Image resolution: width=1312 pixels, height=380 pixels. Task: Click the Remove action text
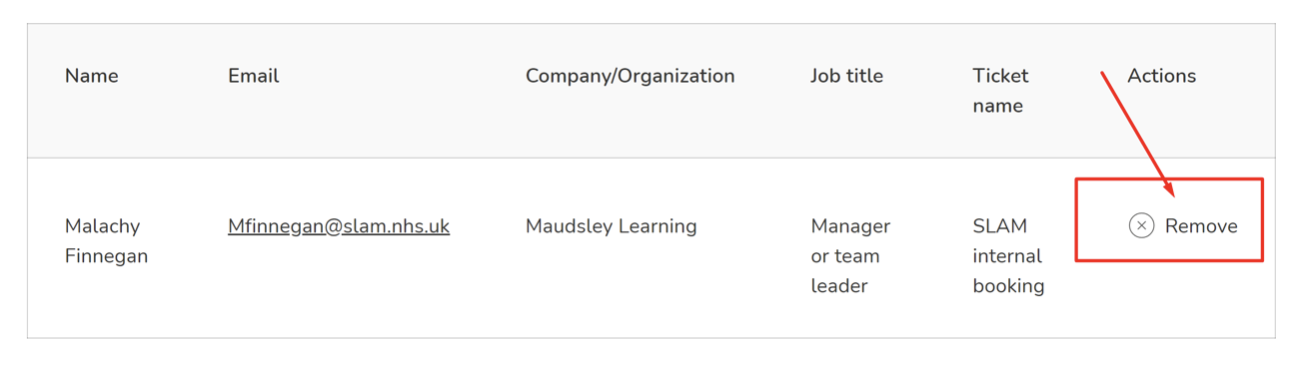tap(1201, 226)
